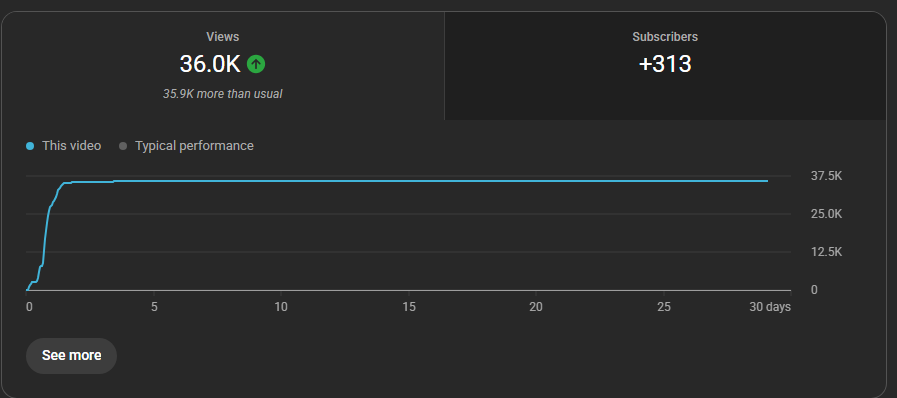
Task: Select the Views metric tab
Action: pyautogui.click(x=223, y=66)
